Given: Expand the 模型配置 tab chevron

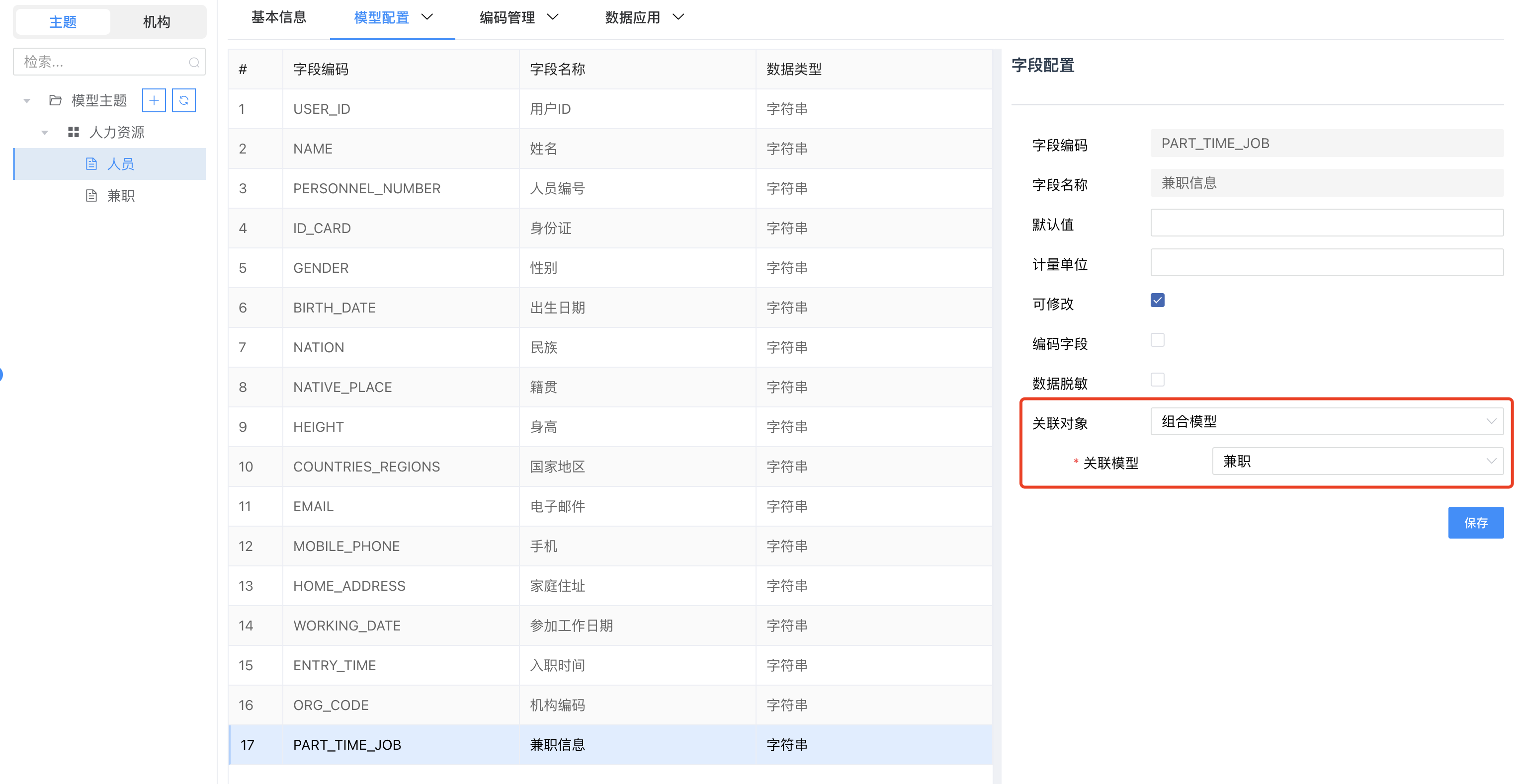Looking at the screenshot, I should tap(427, 17).
